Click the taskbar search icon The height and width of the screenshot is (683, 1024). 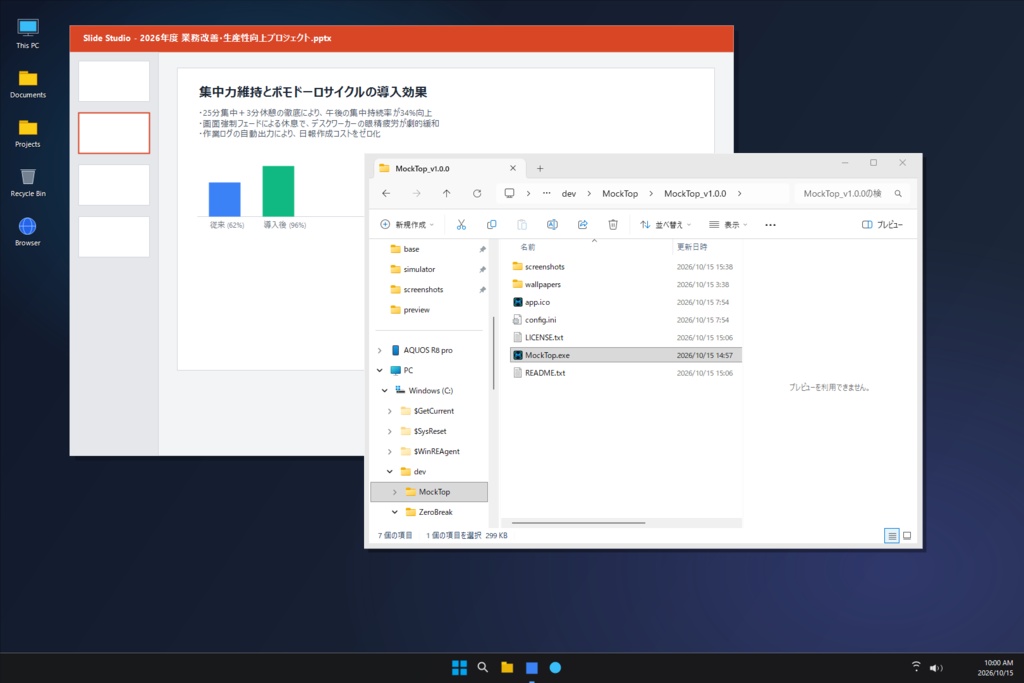[x=483, y=667]
